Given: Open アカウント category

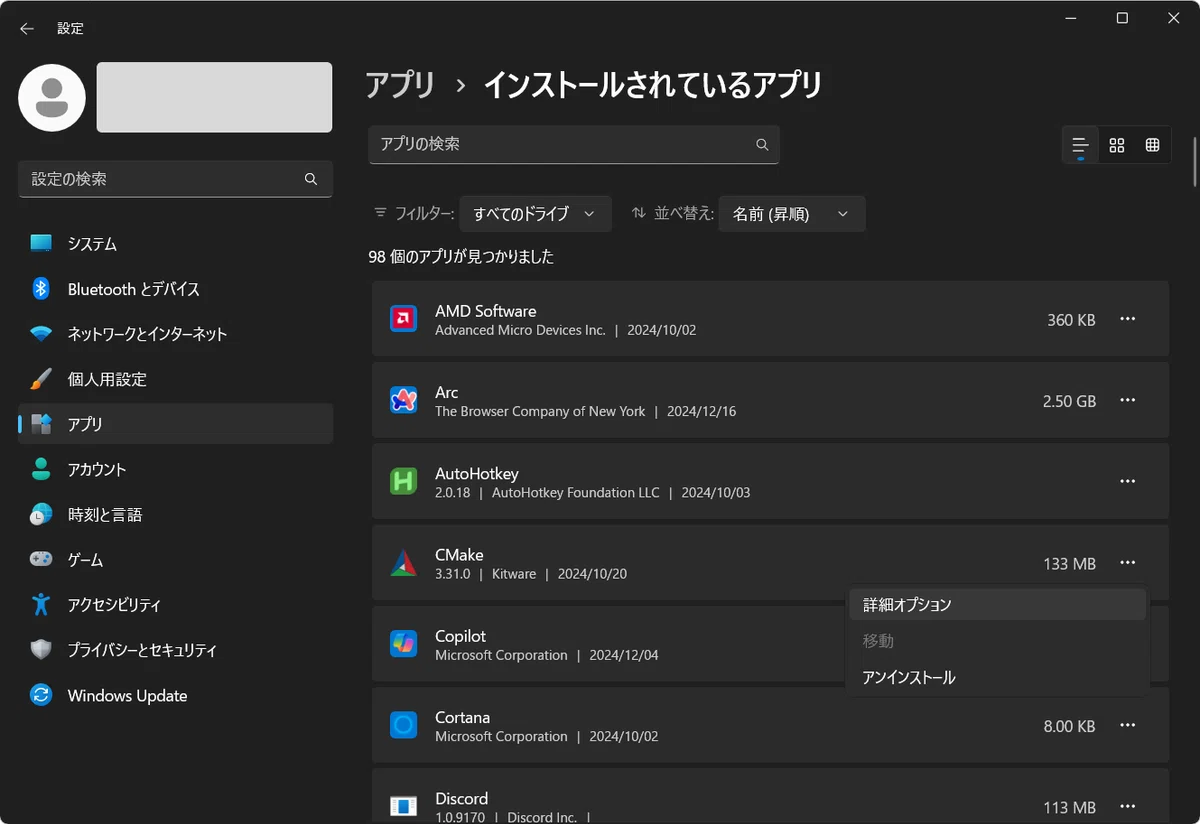Looking at the screenshot, I should coord(175,469).
